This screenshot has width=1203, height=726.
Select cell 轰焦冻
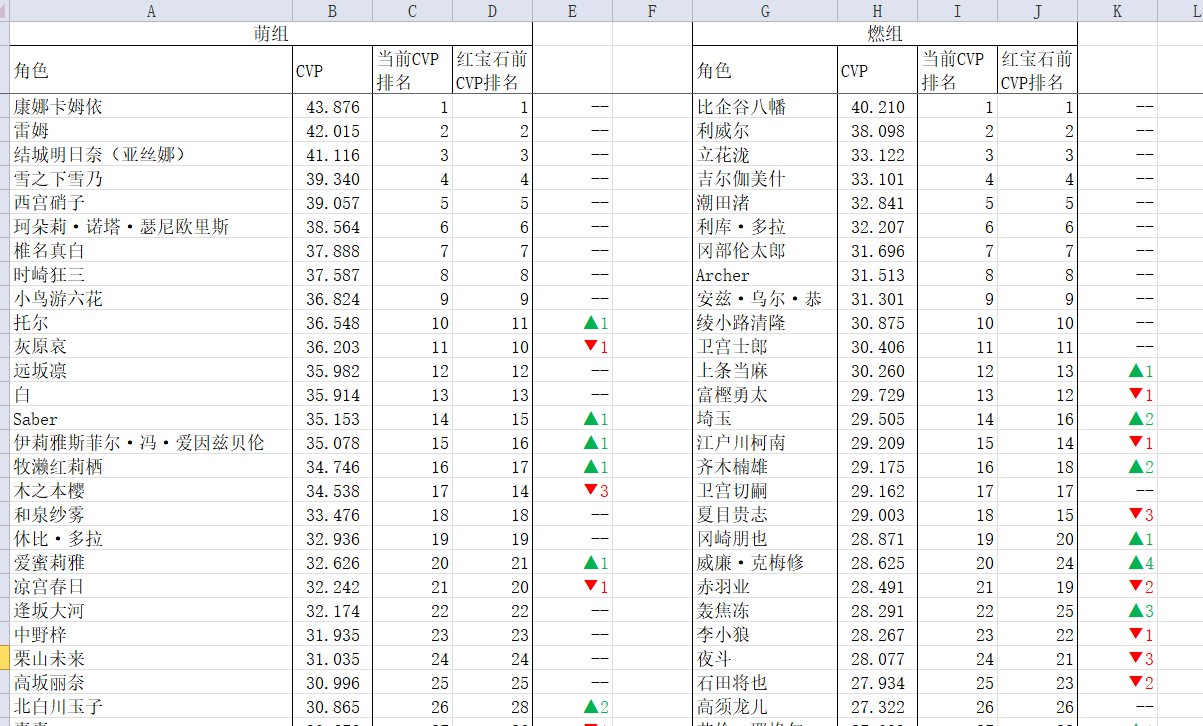765,610
